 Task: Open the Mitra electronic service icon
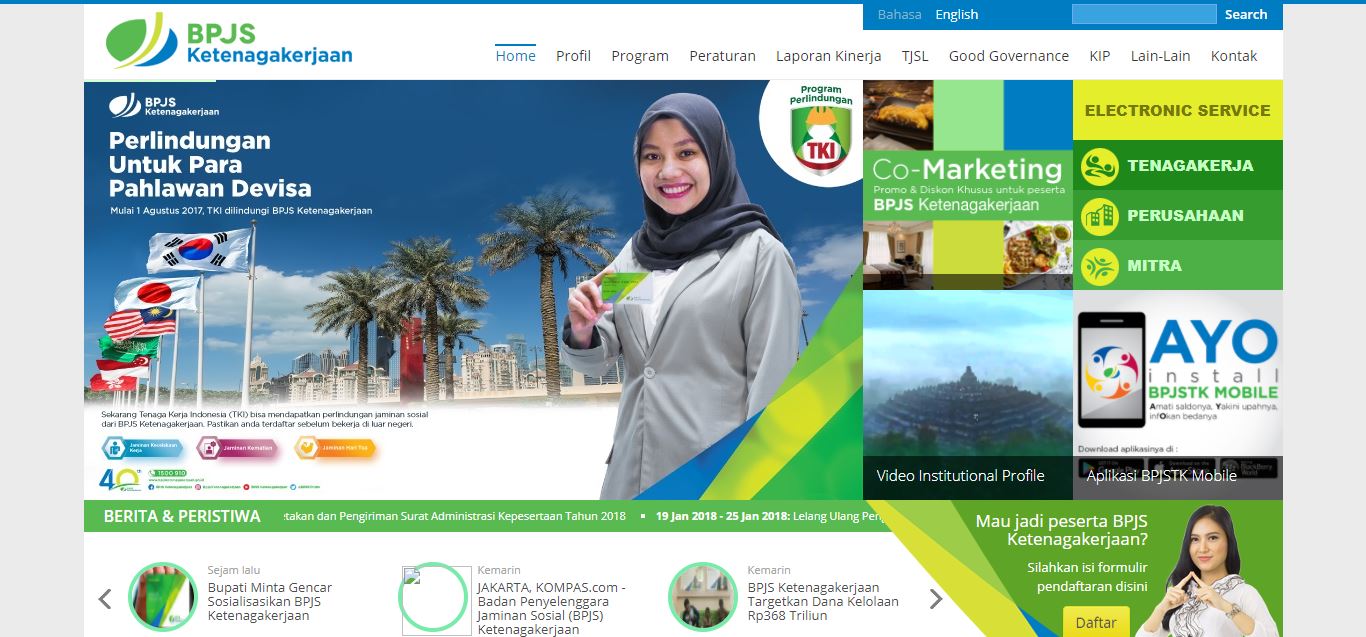point(1100,266)
